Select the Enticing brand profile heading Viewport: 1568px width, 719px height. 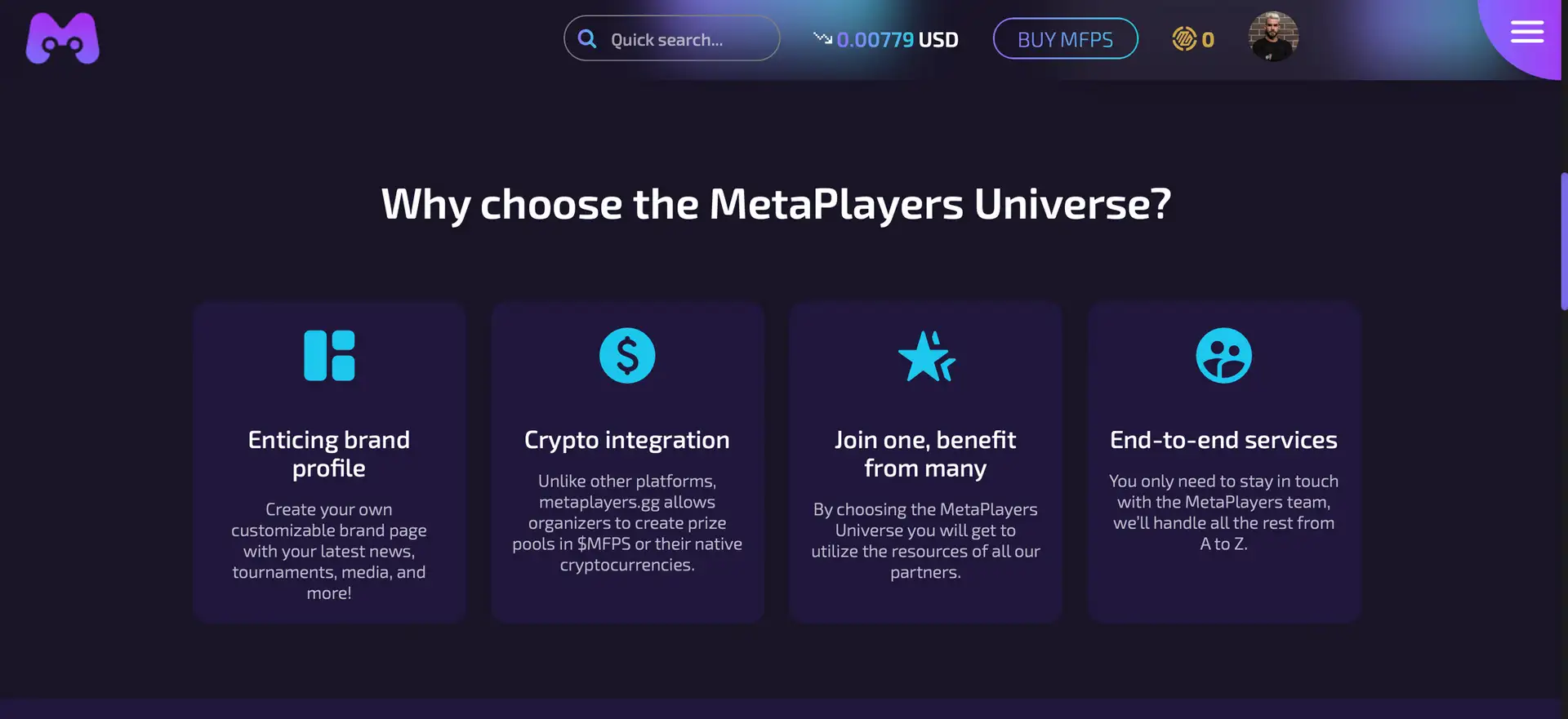329,454
